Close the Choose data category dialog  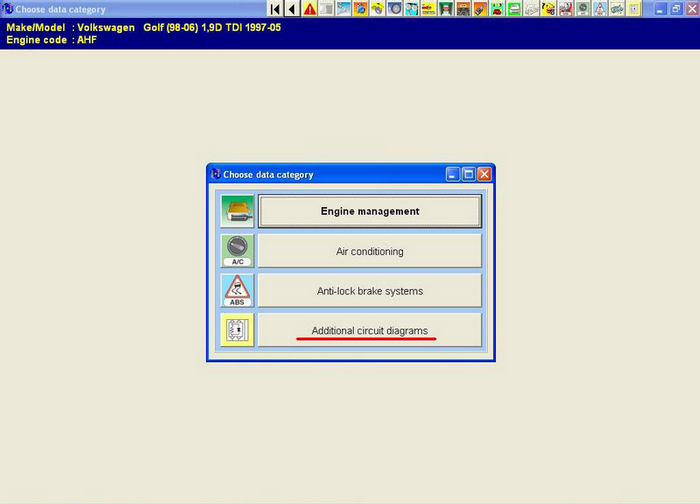(x=484, y=174)
